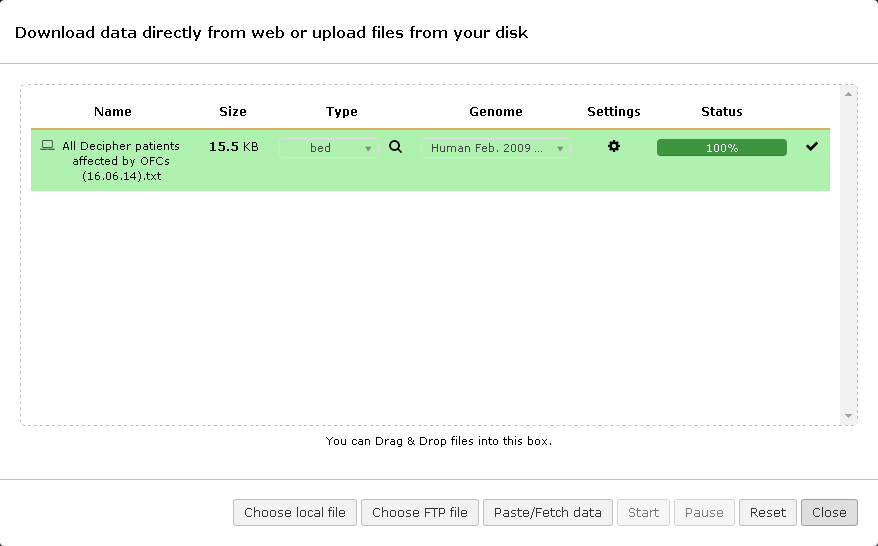Reset the upload list
This screenshot has width=878, height=546.
pyautogui.click(x=767, y=512)
